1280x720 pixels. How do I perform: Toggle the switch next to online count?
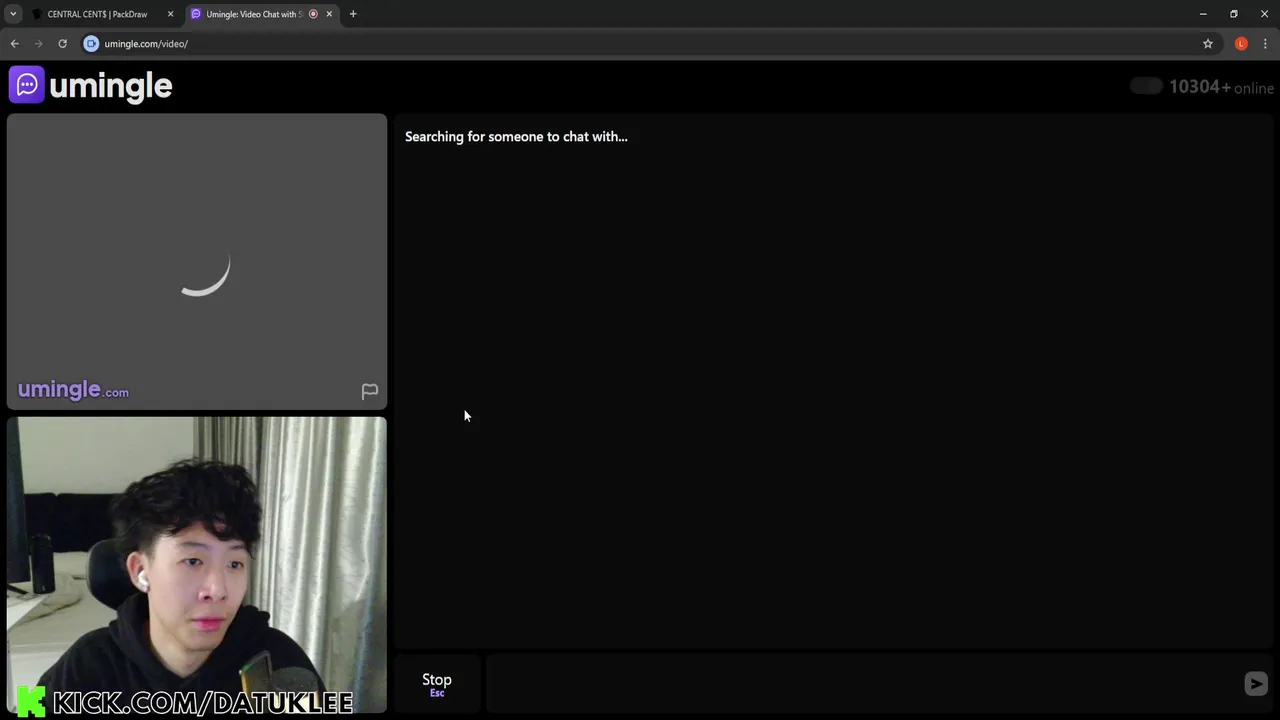click(1146, 86)
